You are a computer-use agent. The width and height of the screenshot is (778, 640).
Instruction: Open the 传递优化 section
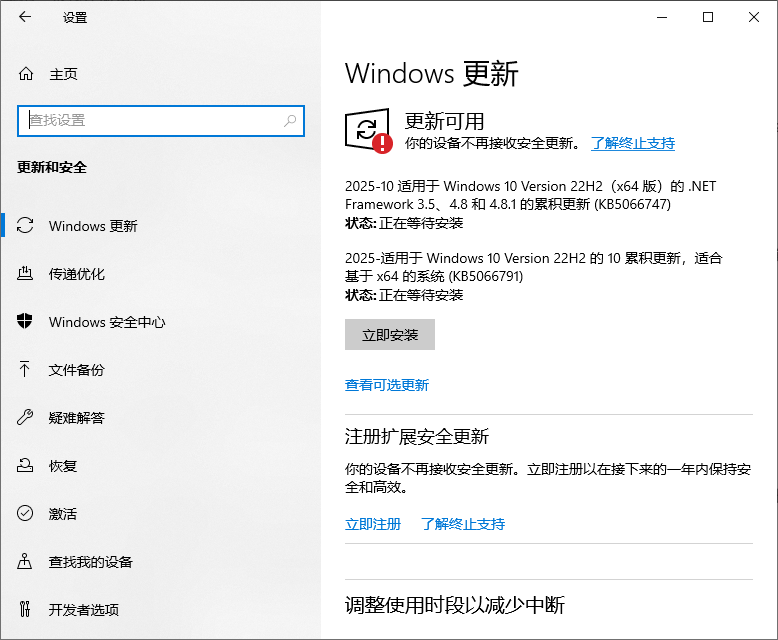click(76, 274)
